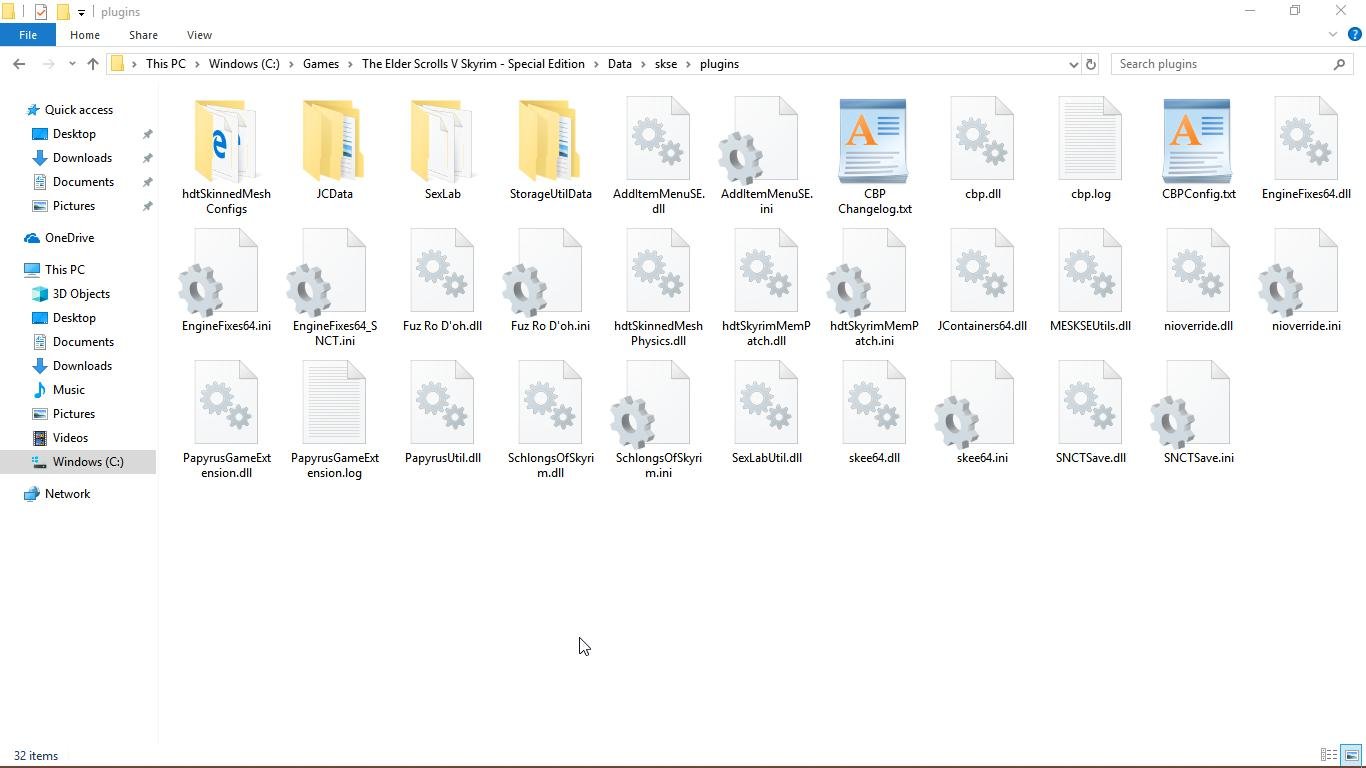Select the PapyrusUtil.dll file icon
Screen dimensions: 1366x768
pos(442,404)
